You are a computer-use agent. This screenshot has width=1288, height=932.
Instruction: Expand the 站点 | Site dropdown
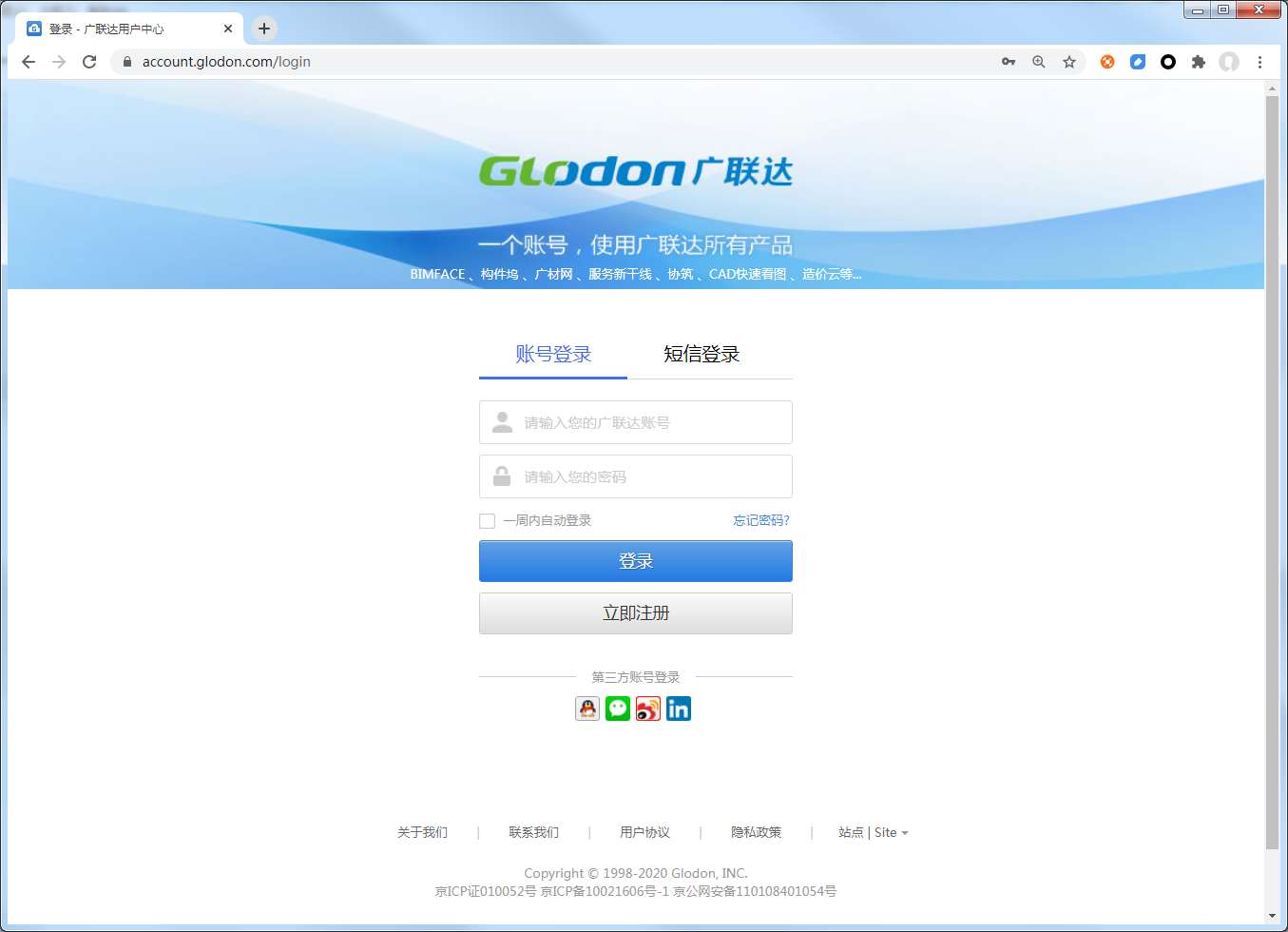point(873,832)
